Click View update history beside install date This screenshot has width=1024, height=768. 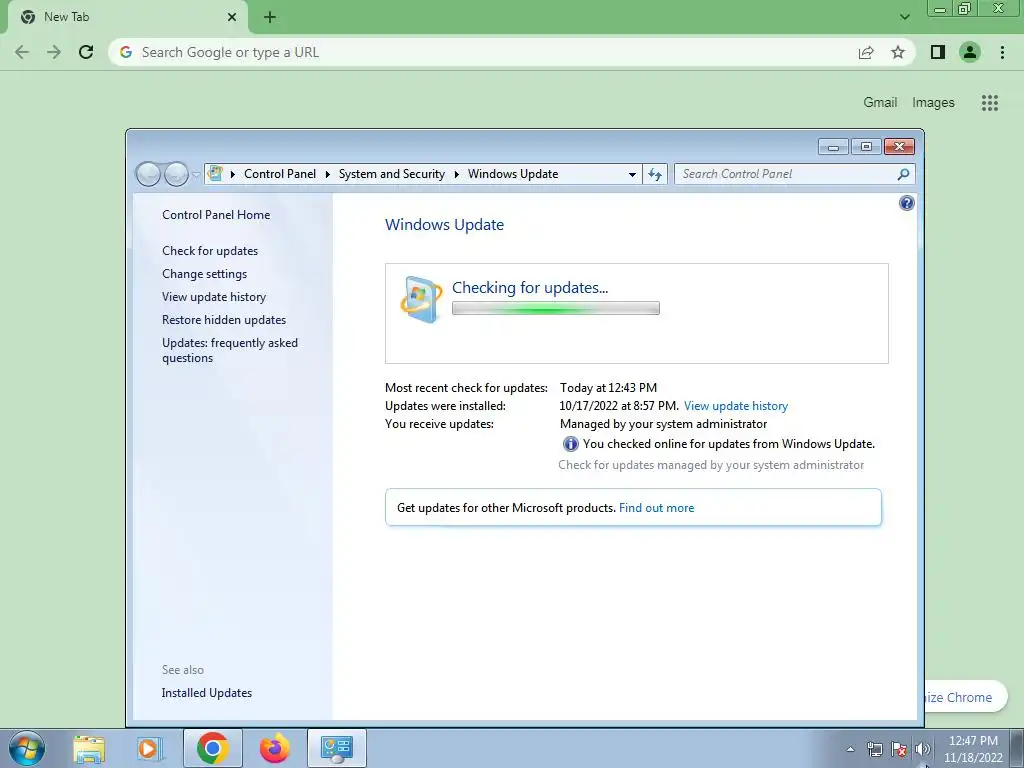click(736, 406)
